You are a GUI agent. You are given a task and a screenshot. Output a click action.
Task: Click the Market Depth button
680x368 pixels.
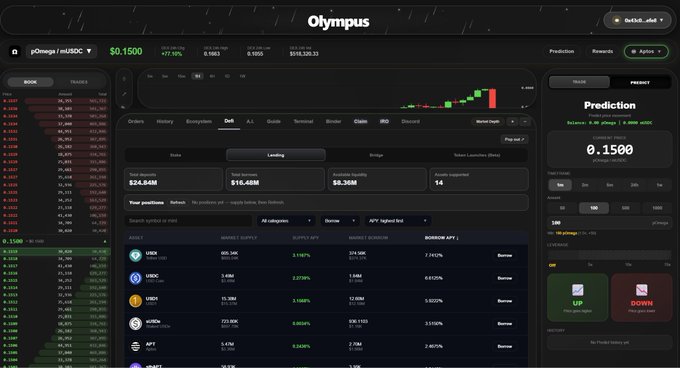487,122
